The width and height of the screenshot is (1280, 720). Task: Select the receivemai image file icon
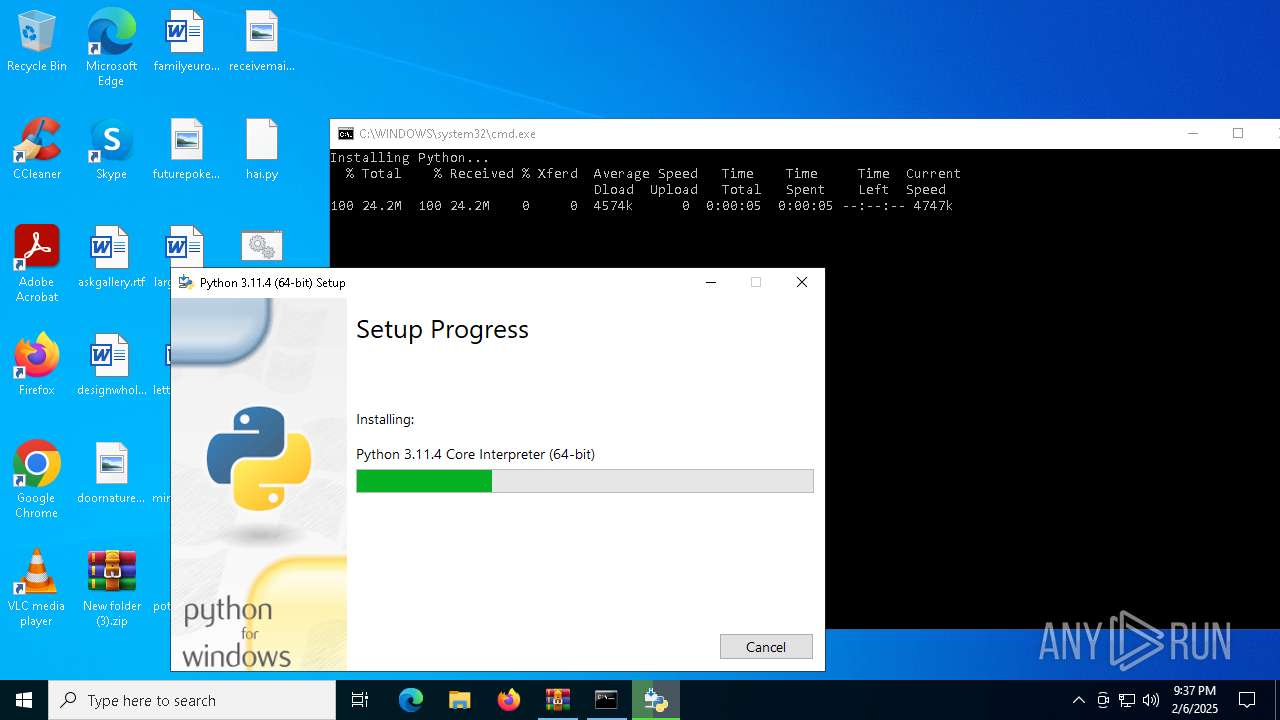click(262, 42)
